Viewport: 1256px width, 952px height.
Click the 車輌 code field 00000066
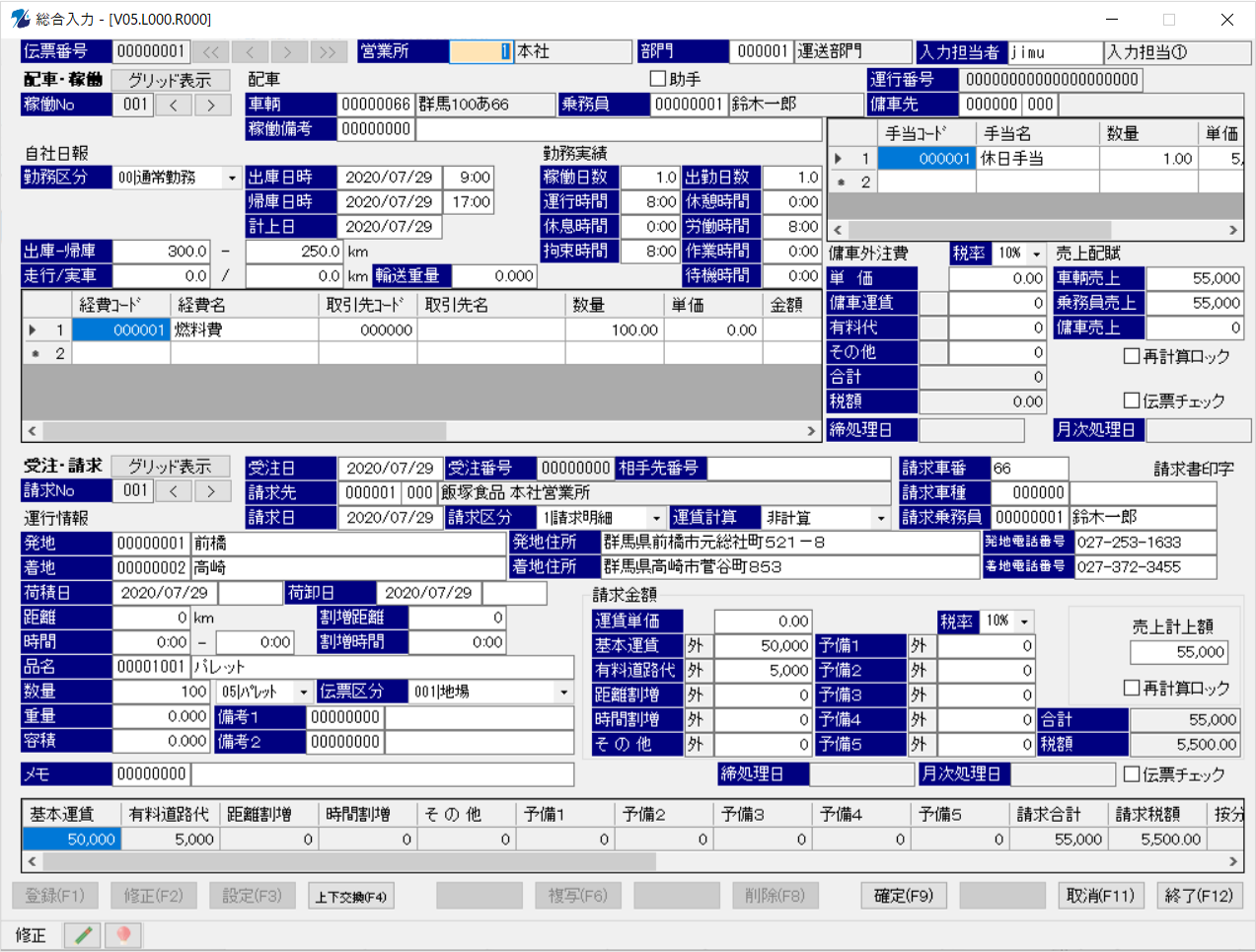(376, 105)
